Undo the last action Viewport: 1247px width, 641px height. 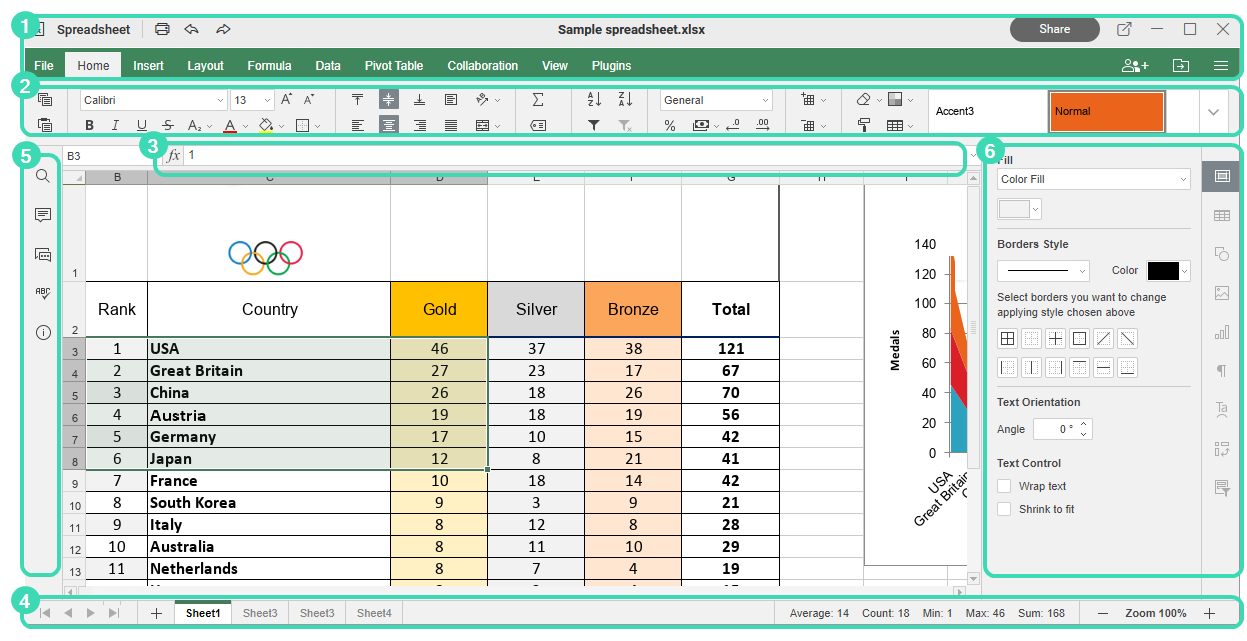point(191,29)
